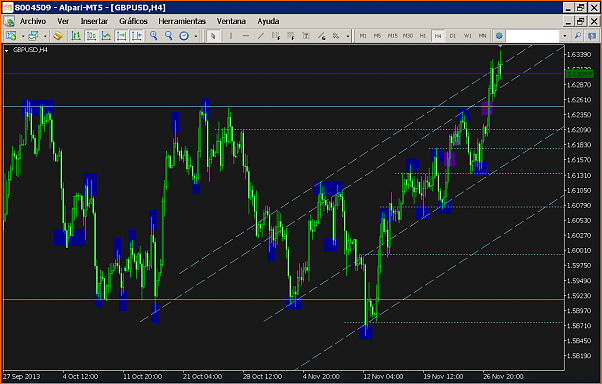Click the GBPUSD,H4 chart title label
The width and height of the screenshot is (602, 384).
[30, 50]
